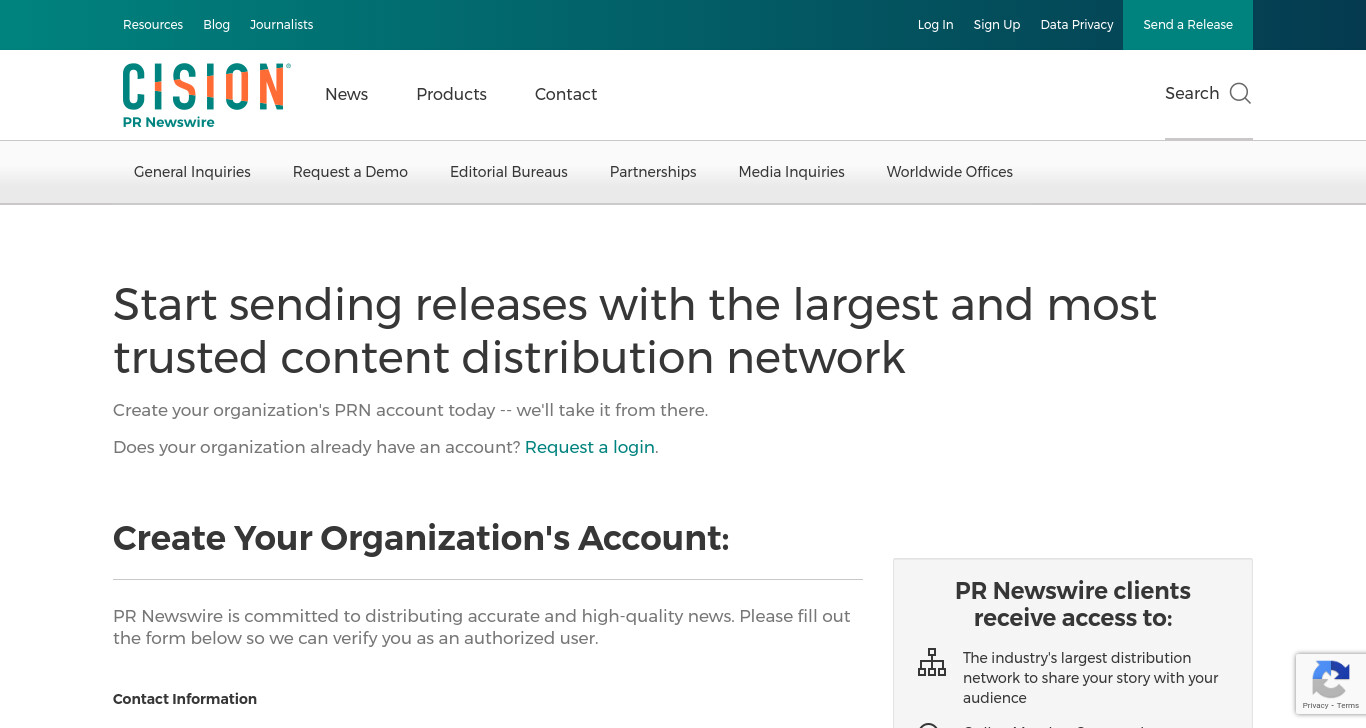Viewport: 1366px width, 728px height.
Task: Open the Data Privacy page
Action: (1077, 25)
